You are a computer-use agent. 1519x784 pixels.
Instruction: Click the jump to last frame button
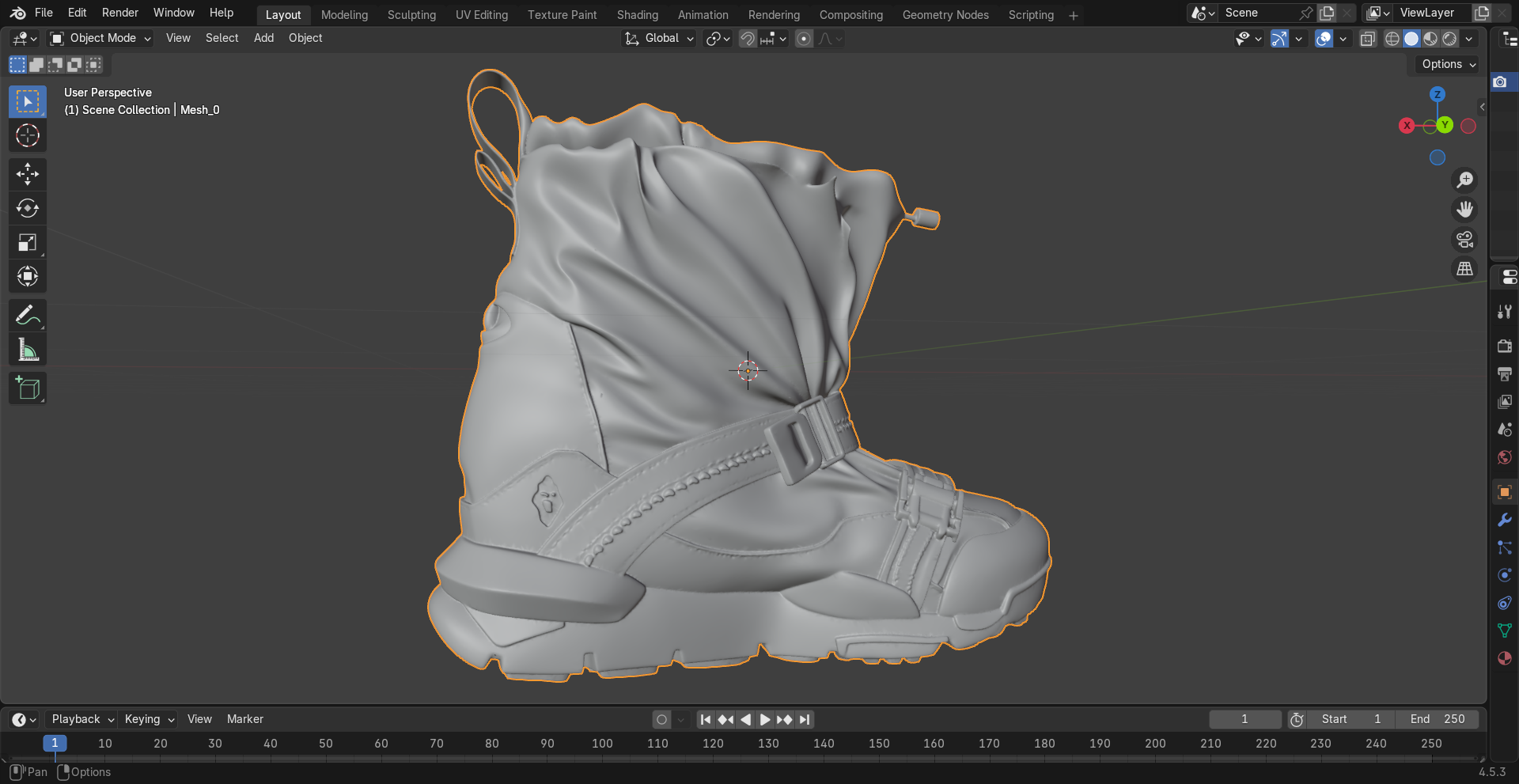pos(805,719)
